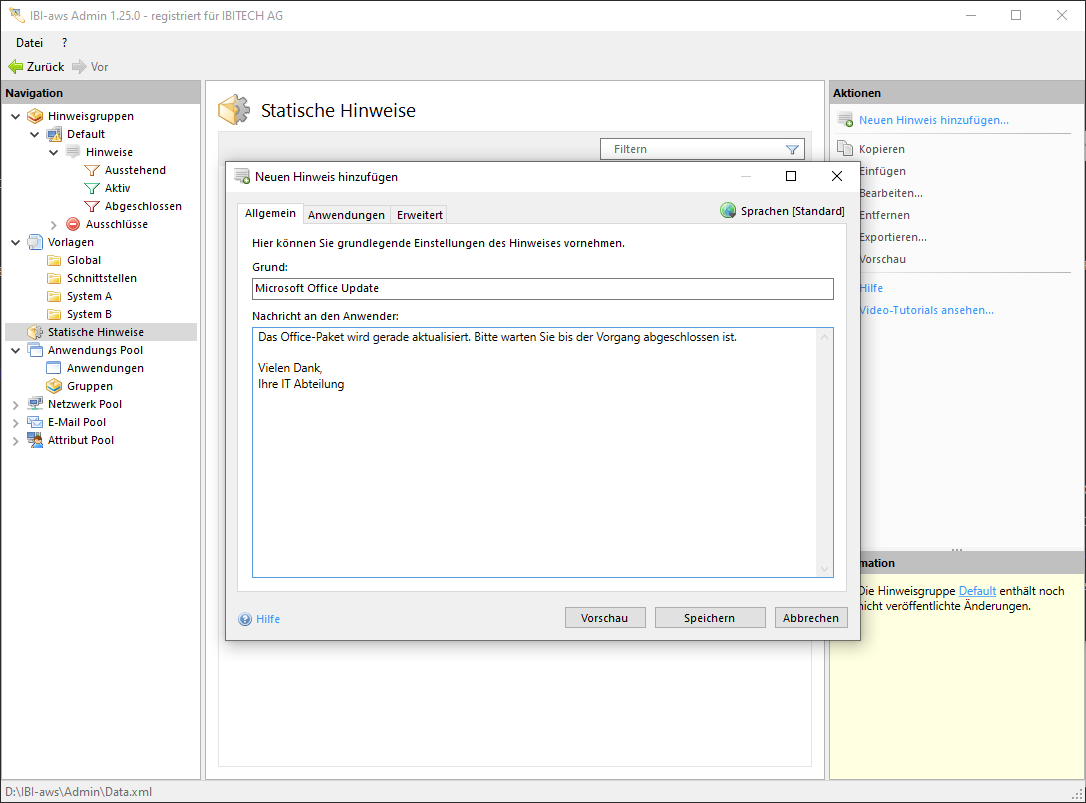Click into the Grund text field
The image size is (1086, 803).
(x=542, y=288)
